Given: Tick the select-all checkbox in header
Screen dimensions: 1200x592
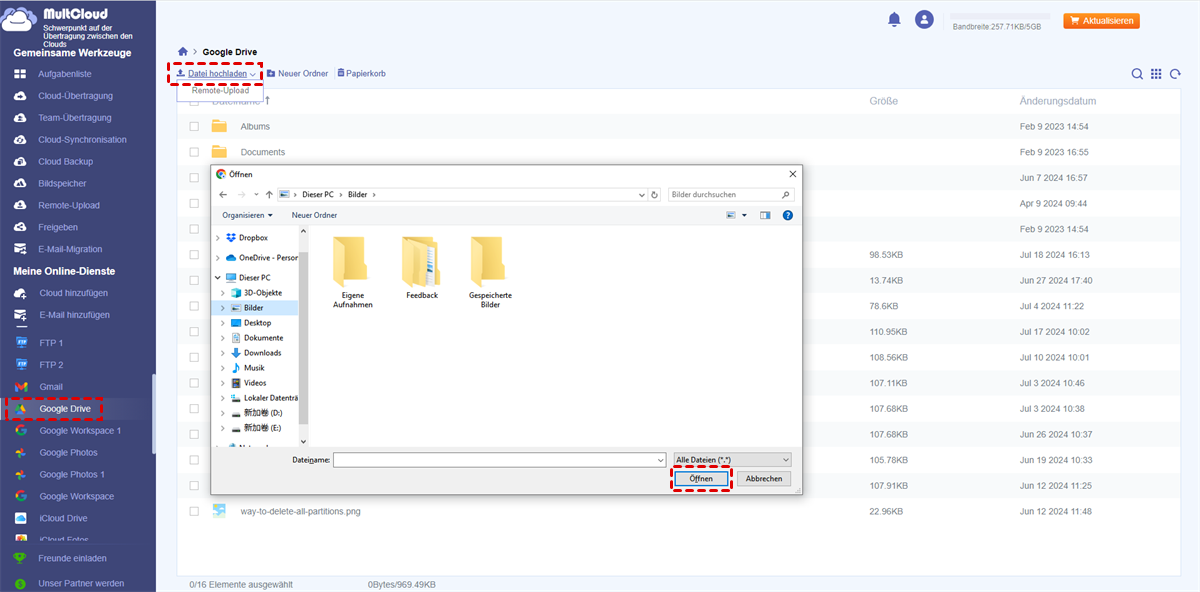Looking at the screenshot, I should (194, 101).
